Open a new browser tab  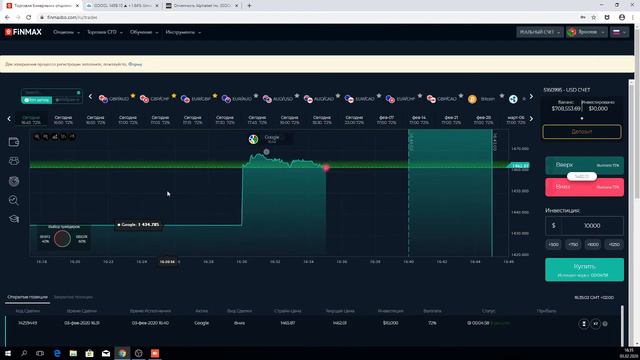click(249, 6)
